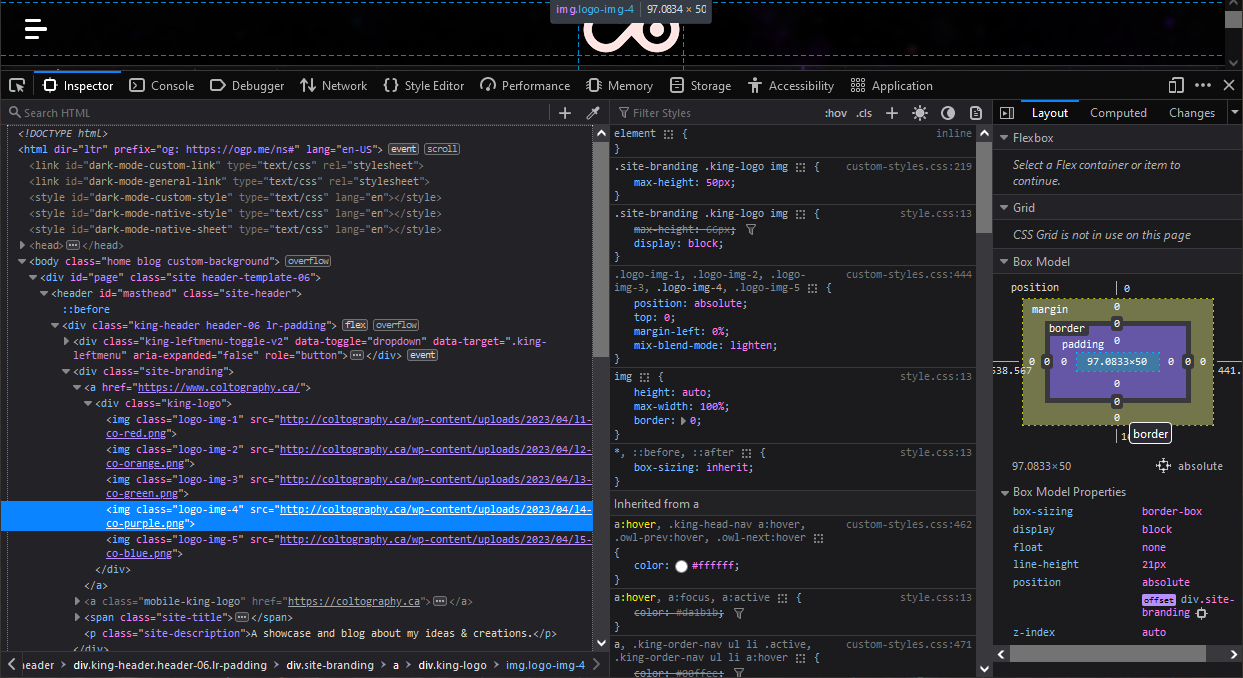The width and height of the screenshot is (1243, 678).
Task: Expand the king-leftmenu-toggle-v2 div node
Action: click(66, 341)
